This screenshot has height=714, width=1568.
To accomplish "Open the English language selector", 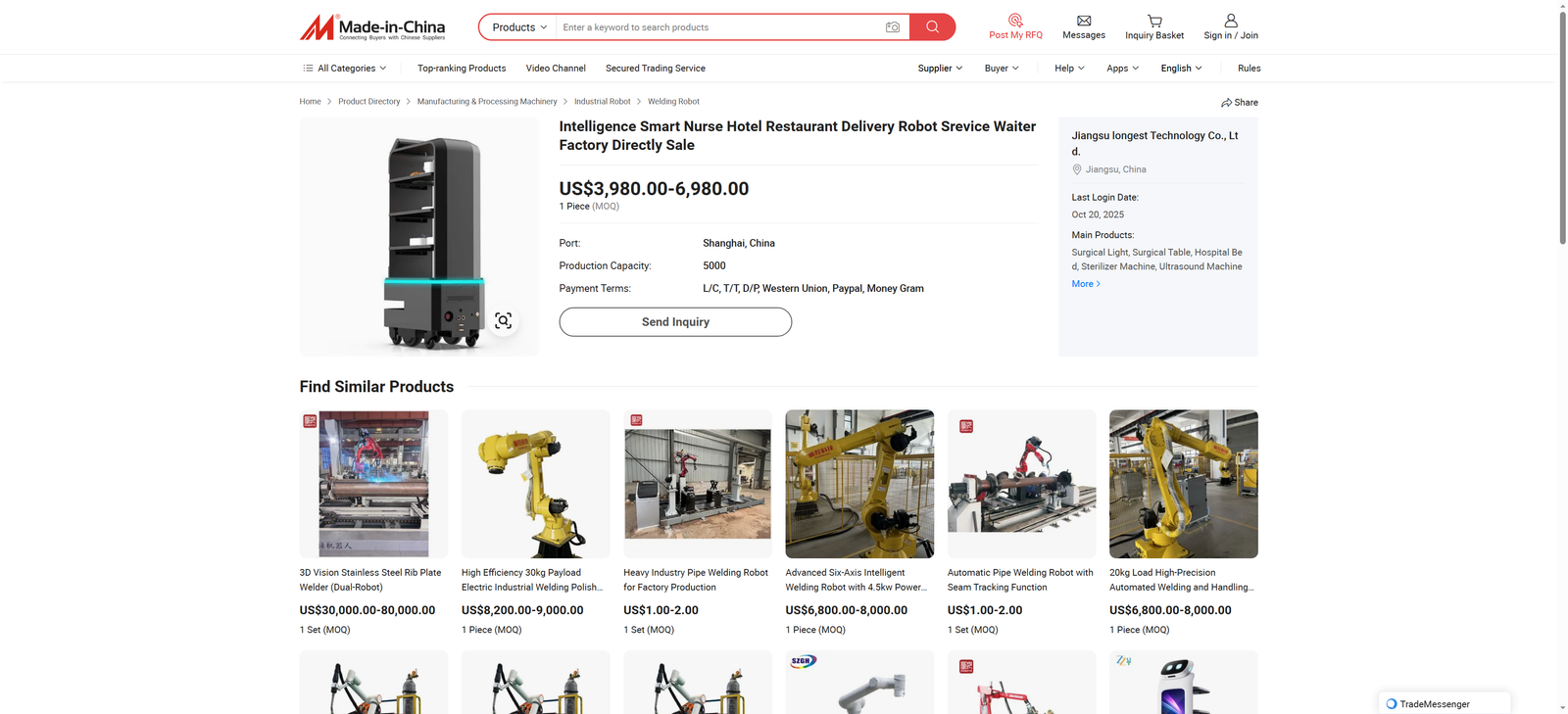I will 1181,69.
